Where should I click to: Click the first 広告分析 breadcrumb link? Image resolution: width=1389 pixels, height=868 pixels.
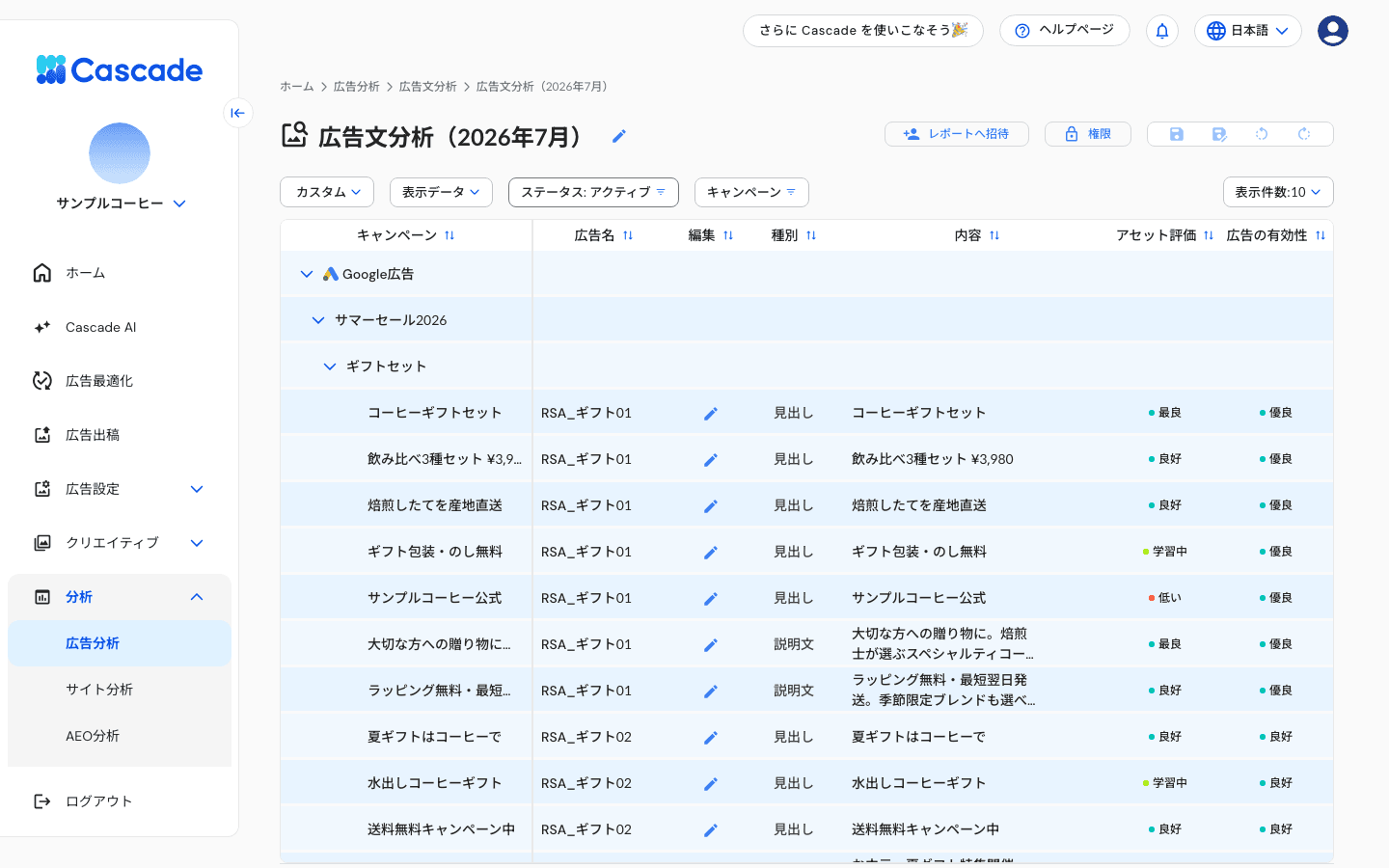pyautogui.click(x=357, y=87)
